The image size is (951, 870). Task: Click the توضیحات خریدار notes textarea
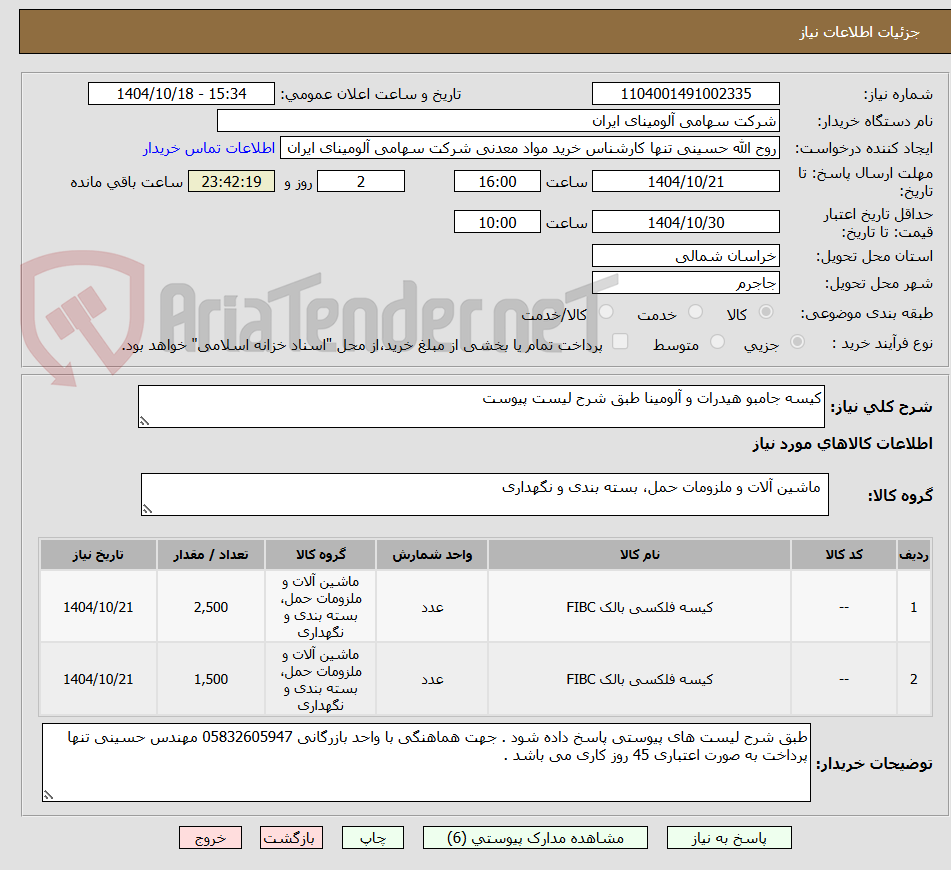426,762
